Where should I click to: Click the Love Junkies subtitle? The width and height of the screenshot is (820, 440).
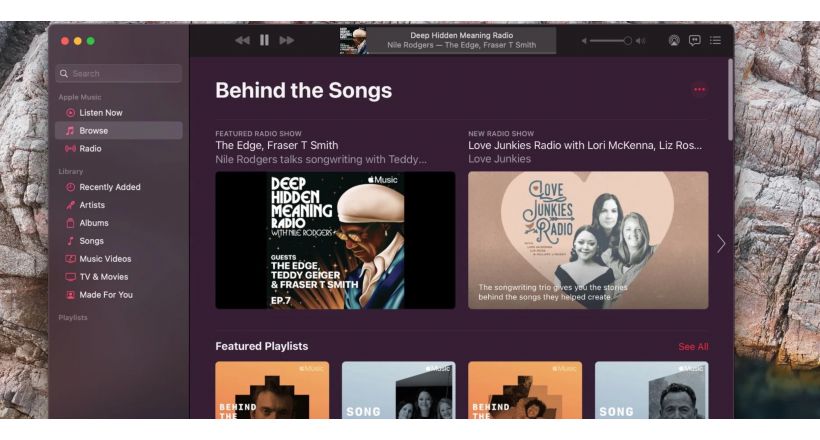pos(499,159)
